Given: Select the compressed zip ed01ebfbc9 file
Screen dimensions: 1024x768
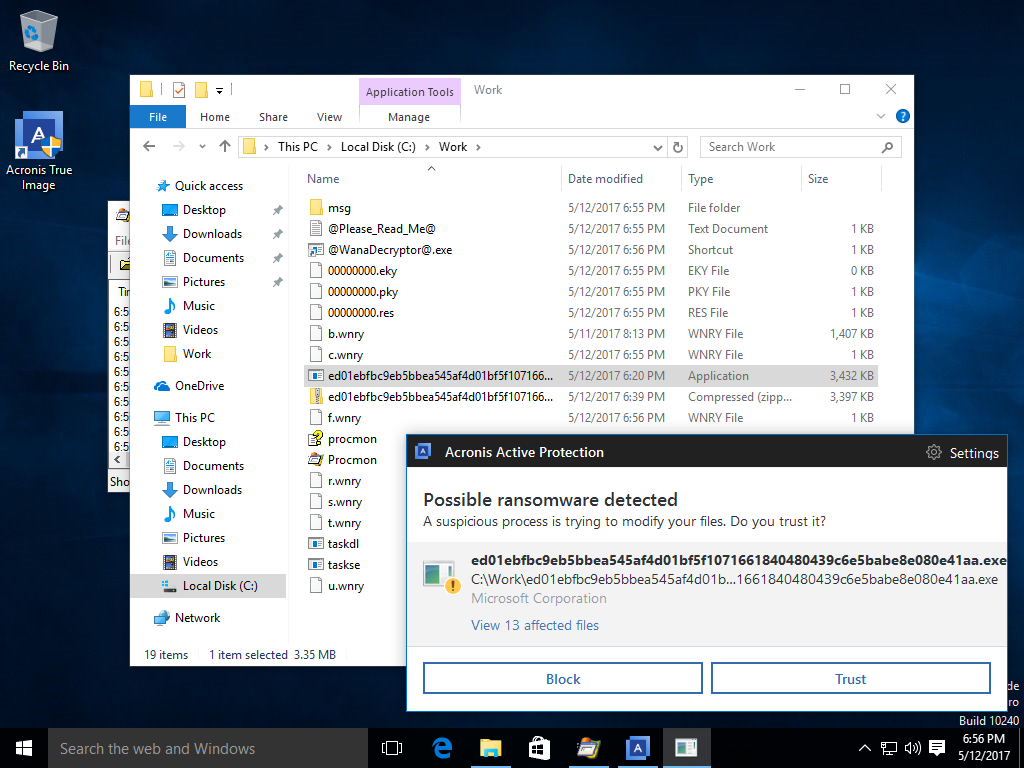Looking at the screenshot, I should [591, 396].
